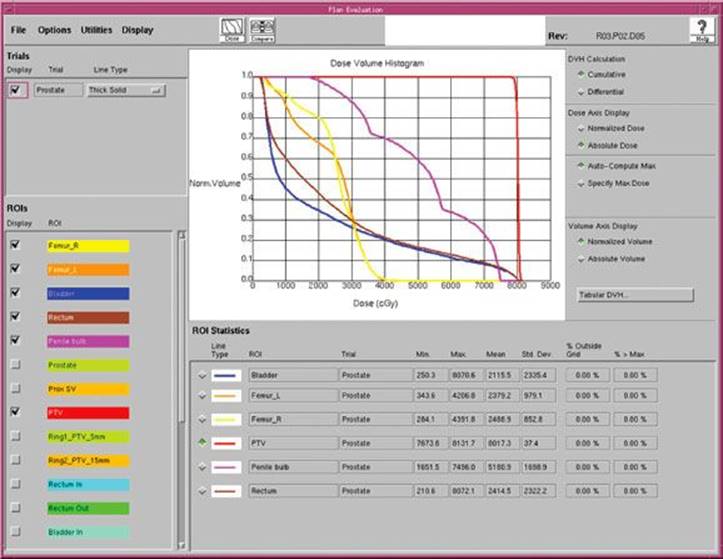Screen dimensions: 723x559
Task: Click the Femur_L ROI name in statistics
Action: click(292, 396)
